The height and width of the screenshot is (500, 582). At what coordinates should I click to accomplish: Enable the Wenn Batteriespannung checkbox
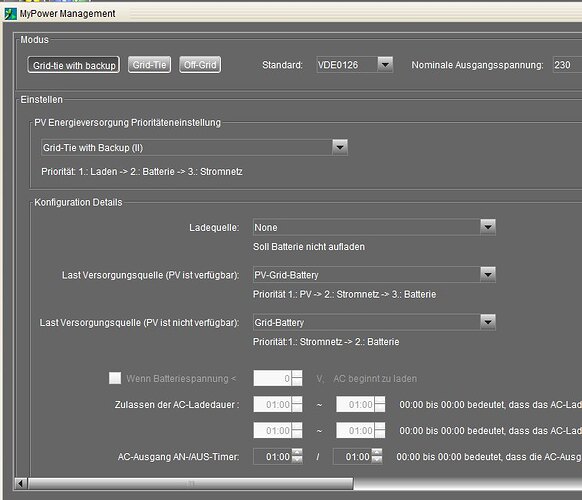coord(115,378)
